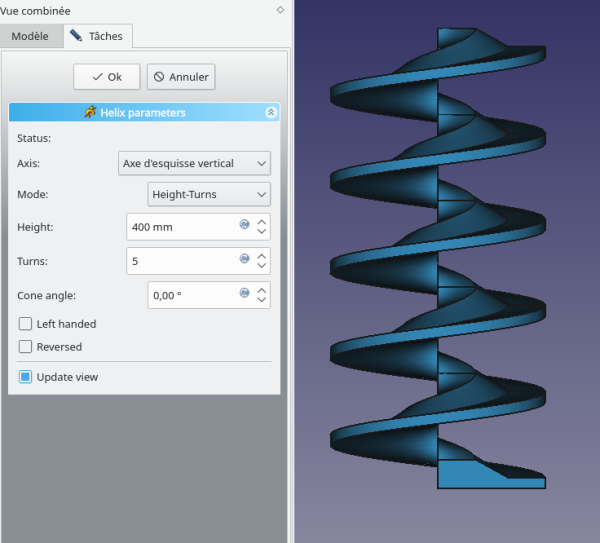Screen dimensions: 600x543
Task: Click the pencil icon on Tâches tab
Action: click(x=76, y=35)
